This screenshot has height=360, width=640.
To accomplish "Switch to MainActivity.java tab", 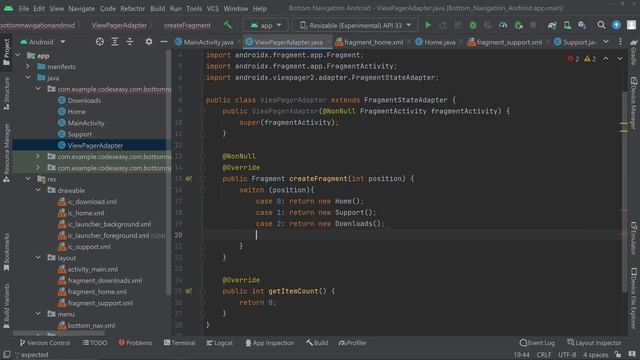I will pyautogui.click(x=204, y=42).
